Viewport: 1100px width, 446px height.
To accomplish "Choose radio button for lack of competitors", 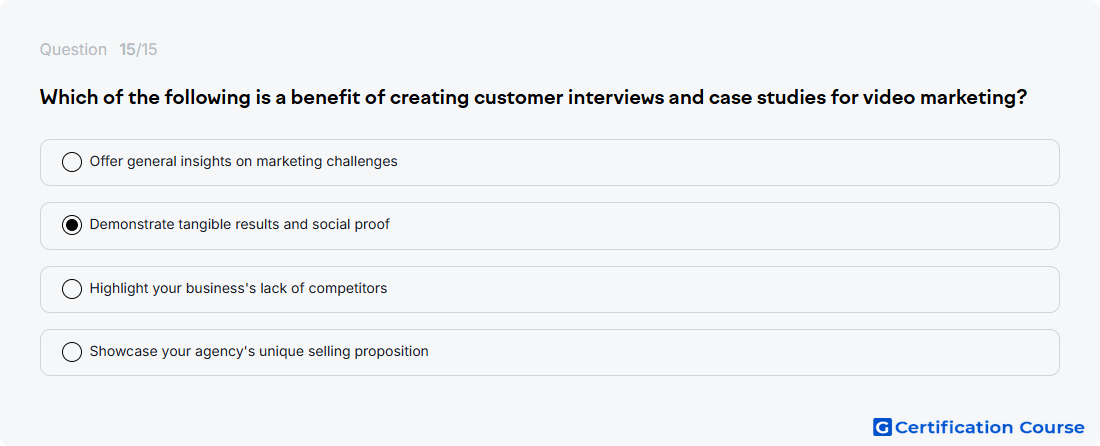I will pyautogui.click(x=72, y=289).
